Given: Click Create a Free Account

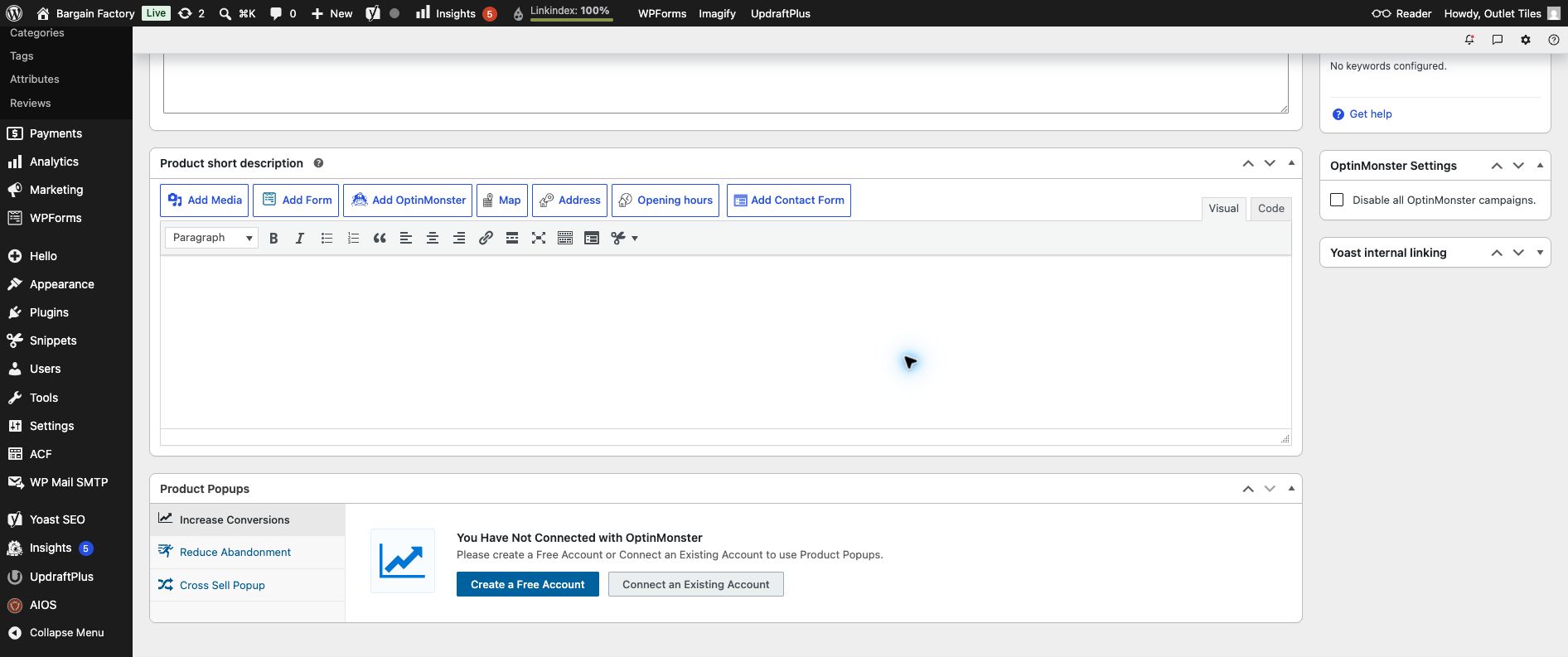Looking at the screenshot, I should pyautogui.click(x=528, y=584).
